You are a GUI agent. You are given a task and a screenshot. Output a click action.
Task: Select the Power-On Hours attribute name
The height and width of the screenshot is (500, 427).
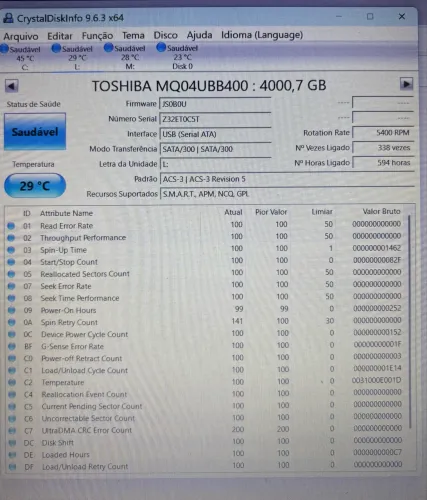(x=68, y=310)
